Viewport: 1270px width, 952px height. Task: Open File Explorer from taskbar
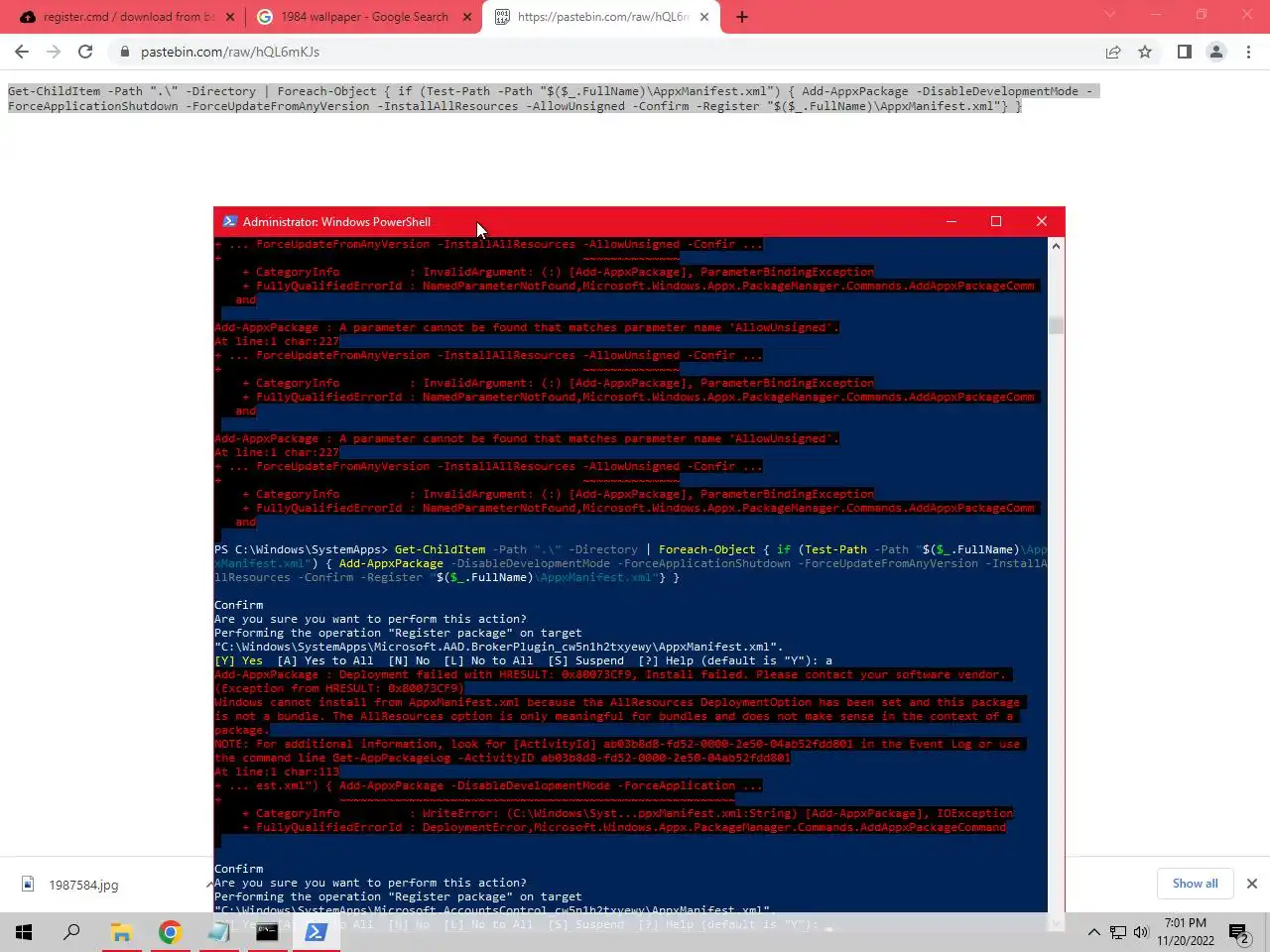(121, 932)
